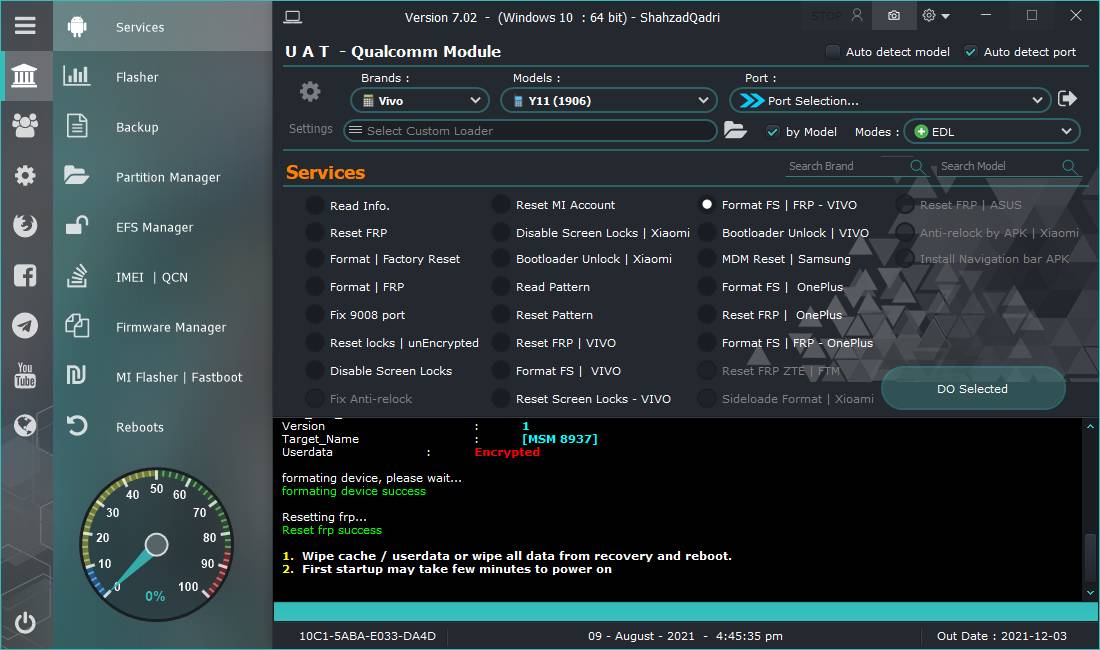This screenshot has height=650, width=1100.
Task: Click the Search Model input field
Action: (x=1000, y=166)
